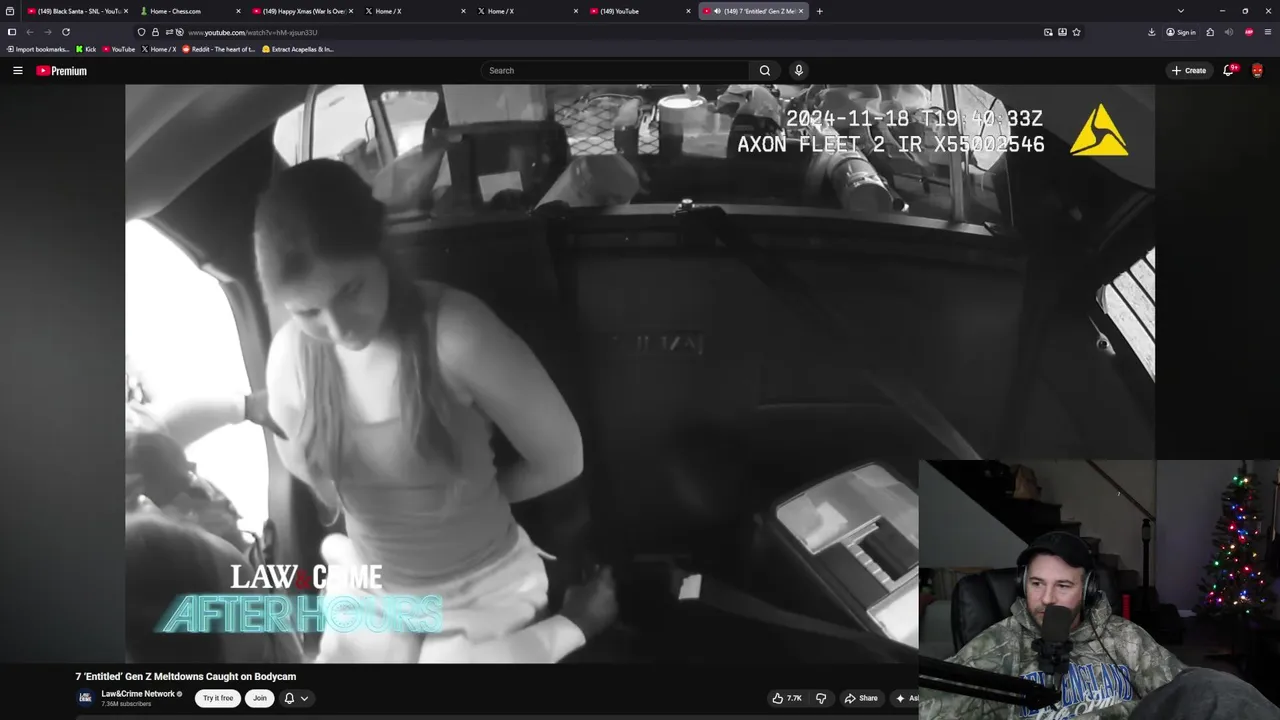This screenshot has width=1280, height=720.
Task: Bookmark this page with star icon
Action: pyautogui.click(x=1076, y=32)
